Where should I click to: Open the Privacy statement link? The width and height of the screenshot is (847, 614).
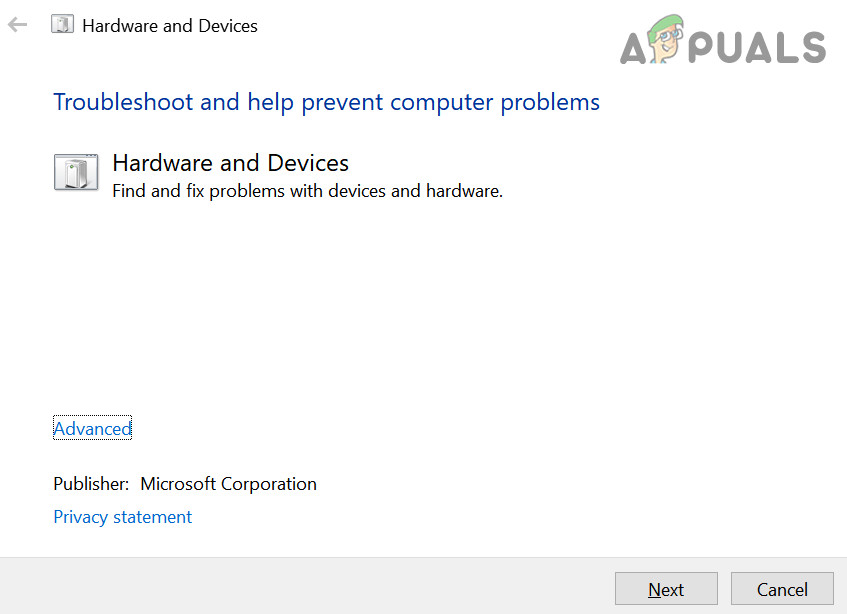(x=122, y=517)
